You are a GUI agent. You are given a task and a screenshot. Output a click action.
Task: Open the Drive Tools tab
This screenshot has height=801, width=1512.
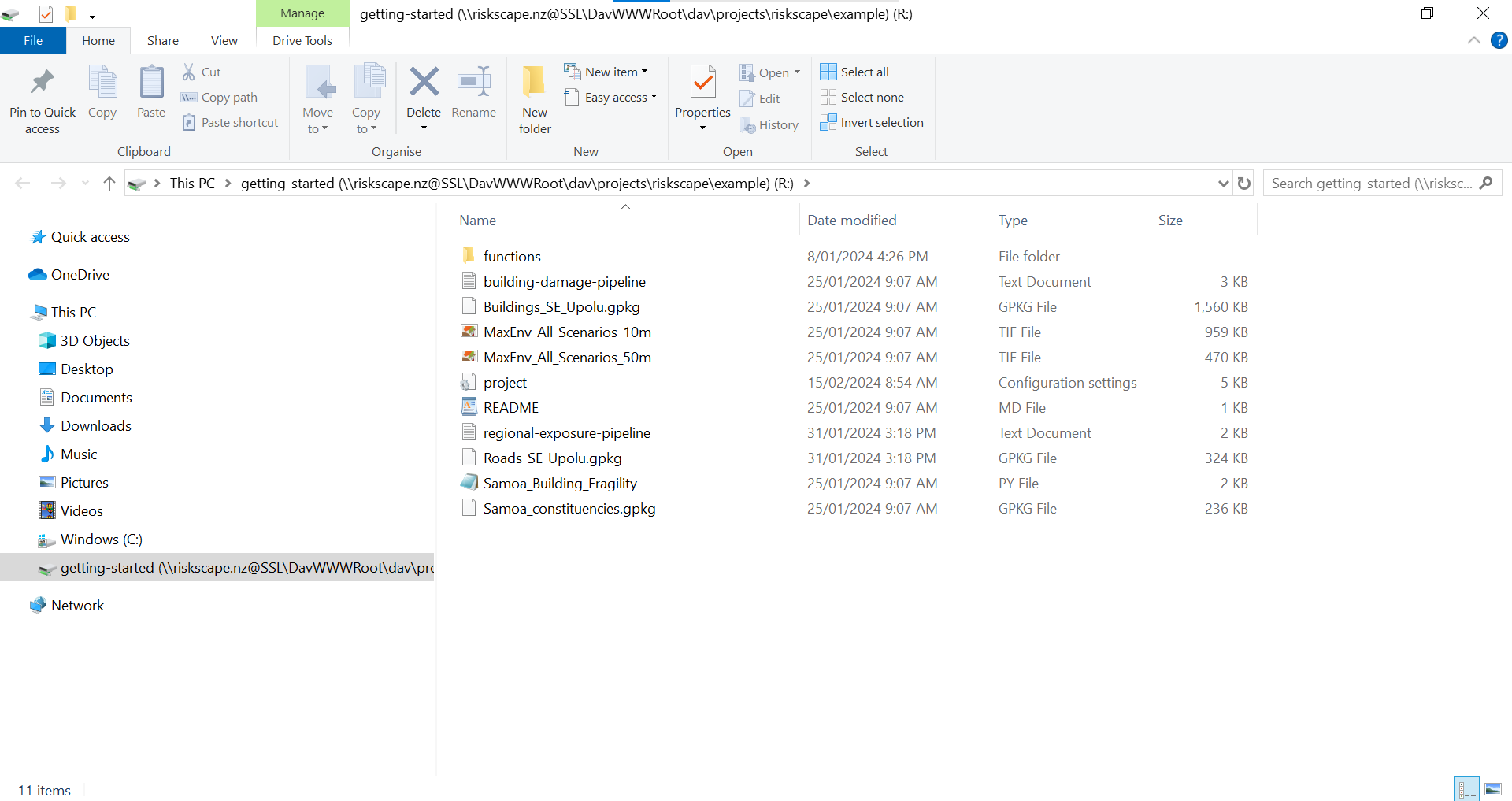pyautogui.click(x=302, y=40)
